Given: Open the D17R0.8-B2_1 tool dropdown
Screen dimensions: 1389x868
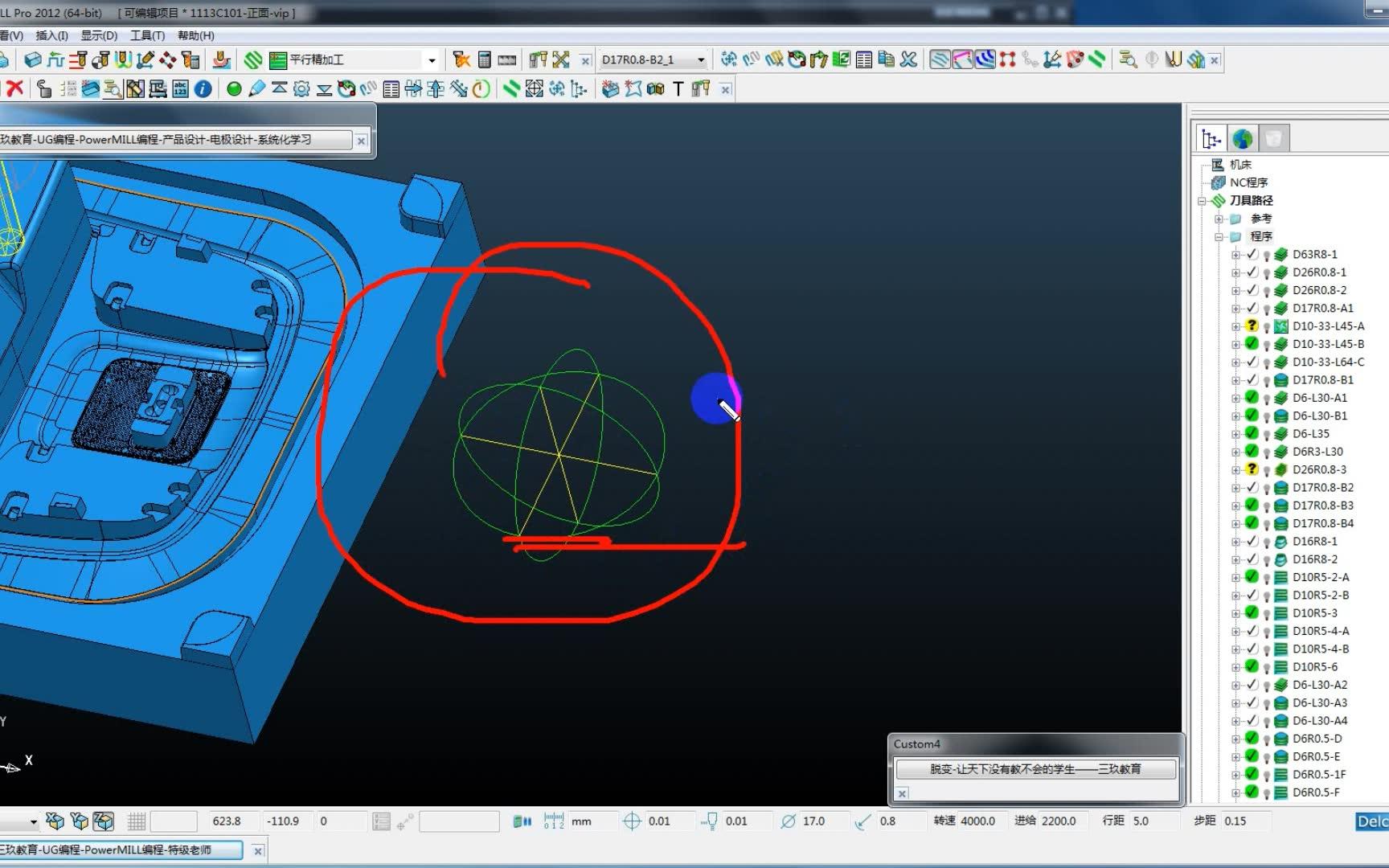Looking at the screenshot, I should coord(701,60).
